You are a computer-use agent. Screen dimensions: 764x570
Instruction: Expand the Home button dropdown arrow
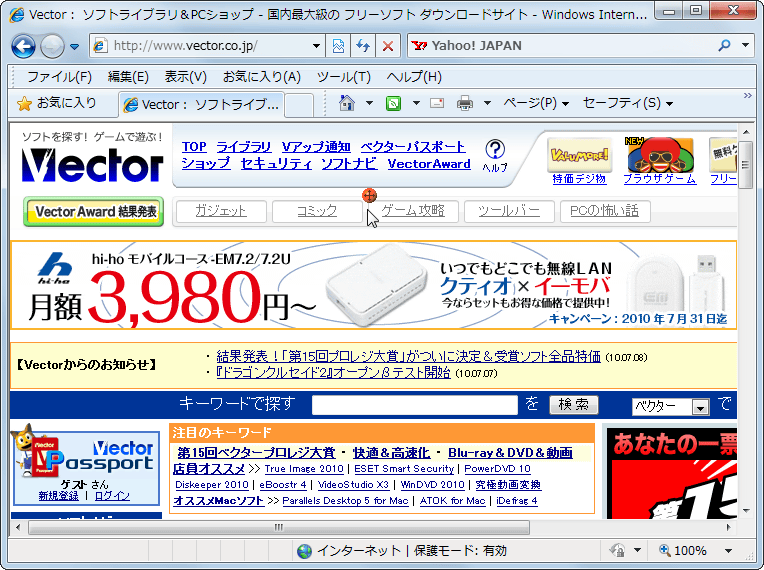(x=369, y=103)
